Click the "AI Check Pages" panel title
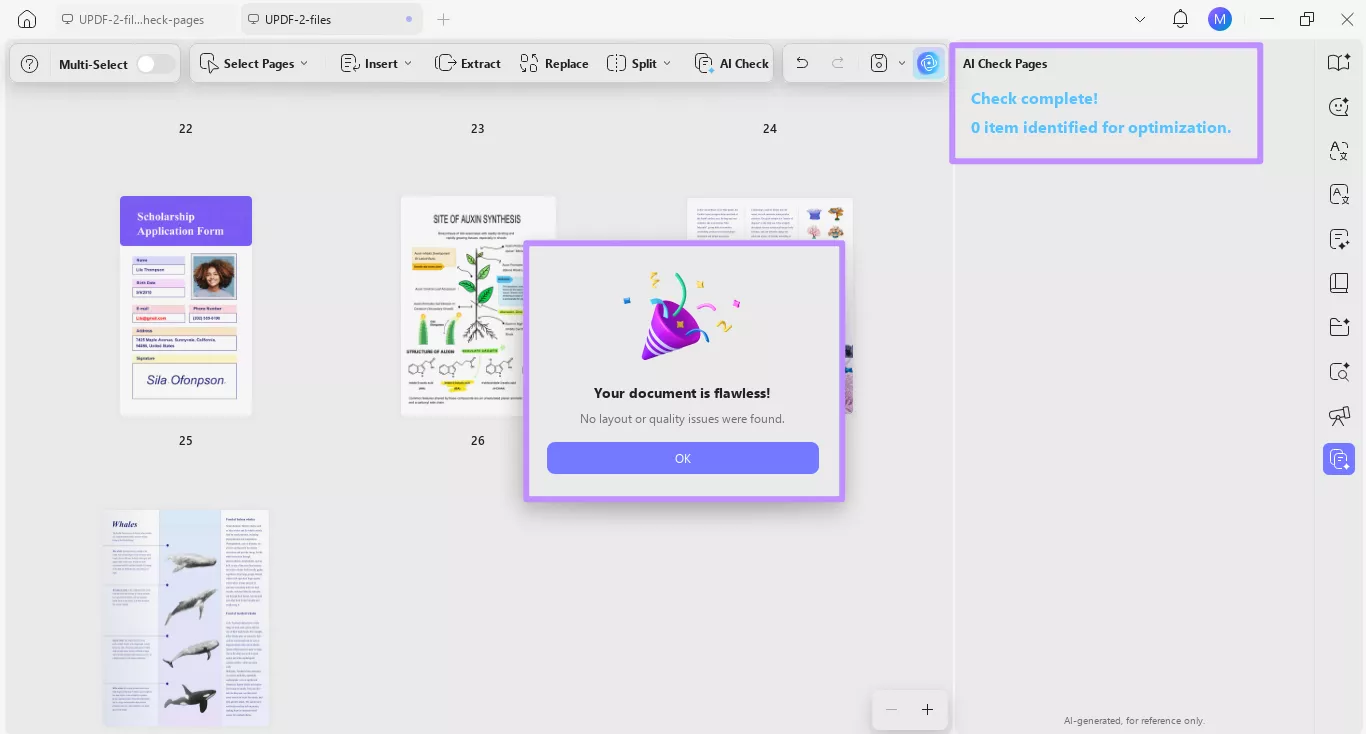Viewport: 1366px width, 734px height. pos(1005,63)
